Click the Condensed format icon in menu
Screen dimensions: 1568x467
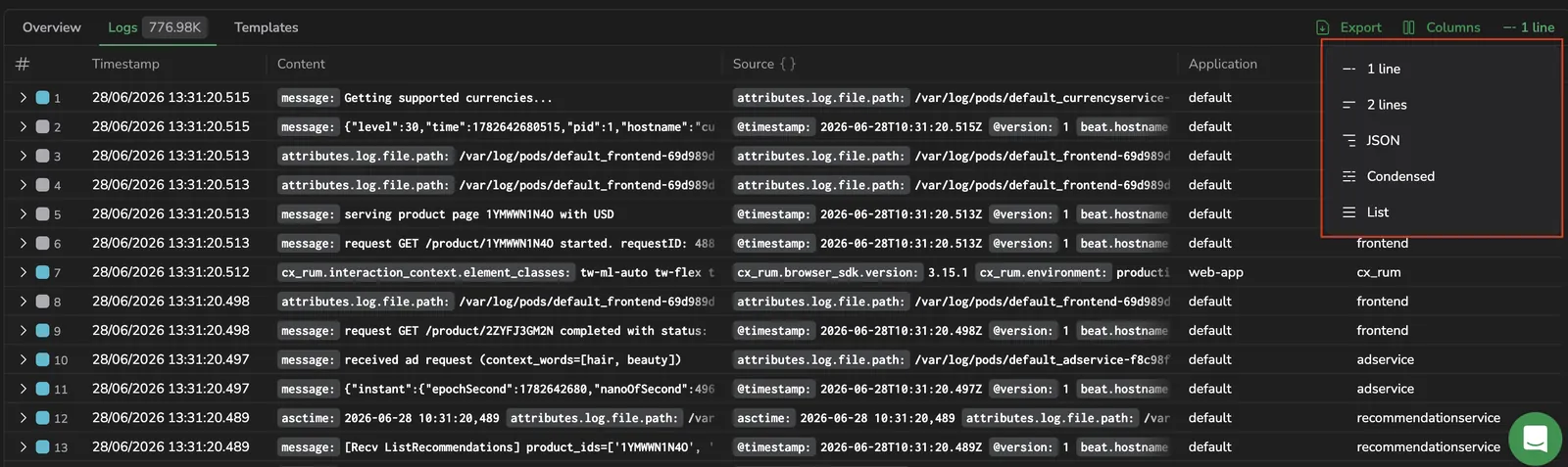1349,176
